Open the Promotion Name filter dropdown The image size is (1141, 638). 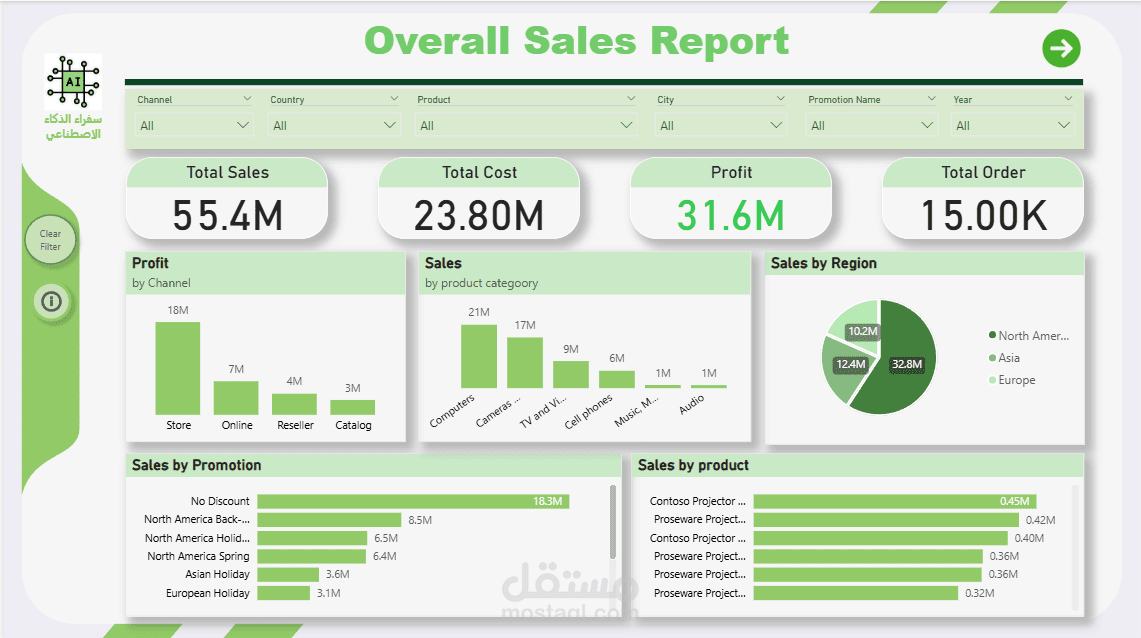click(872, 125)
